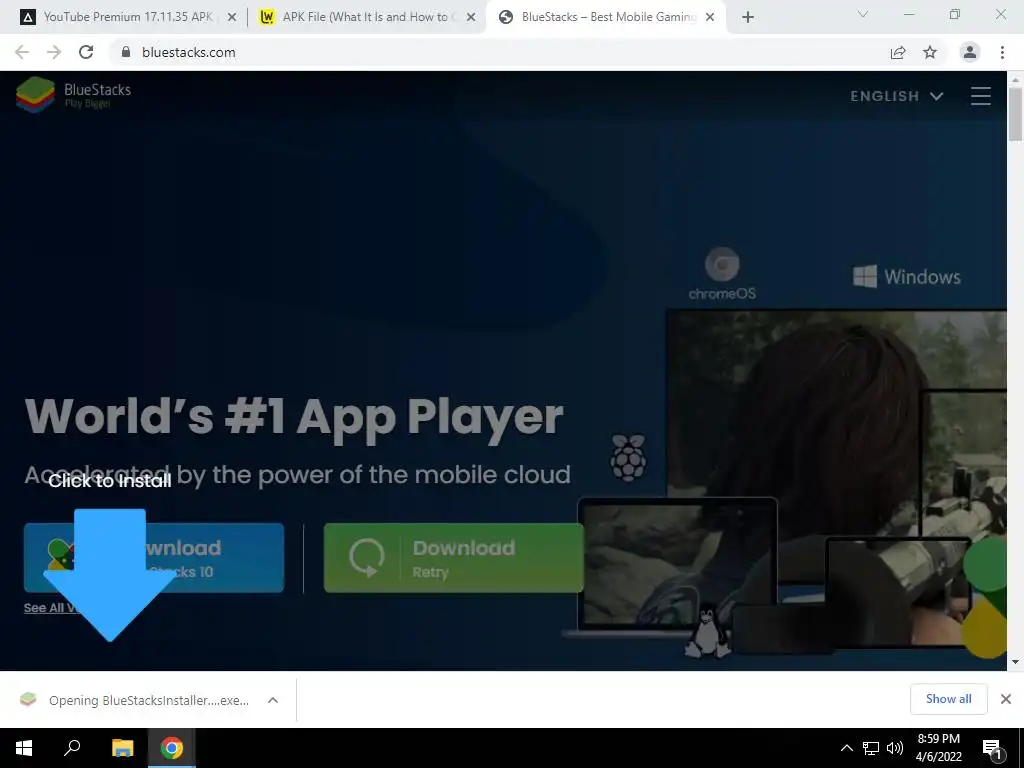The height and width of the screenshot is (768, 1024).
Task: Close the APK File tab
Action: pyautogui.click(x=471, y=18)
